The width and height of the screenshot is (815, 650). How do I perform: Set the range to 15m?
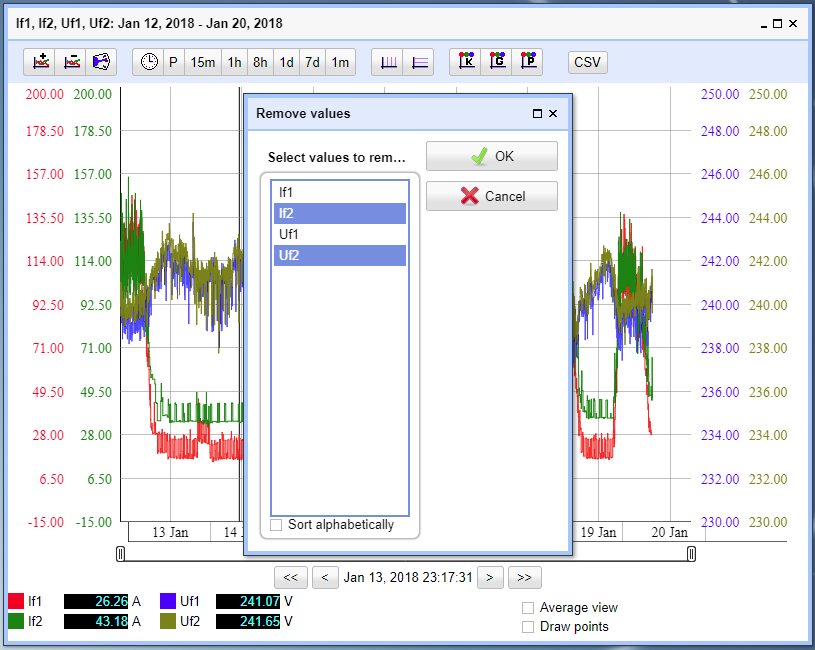point(203,62)
